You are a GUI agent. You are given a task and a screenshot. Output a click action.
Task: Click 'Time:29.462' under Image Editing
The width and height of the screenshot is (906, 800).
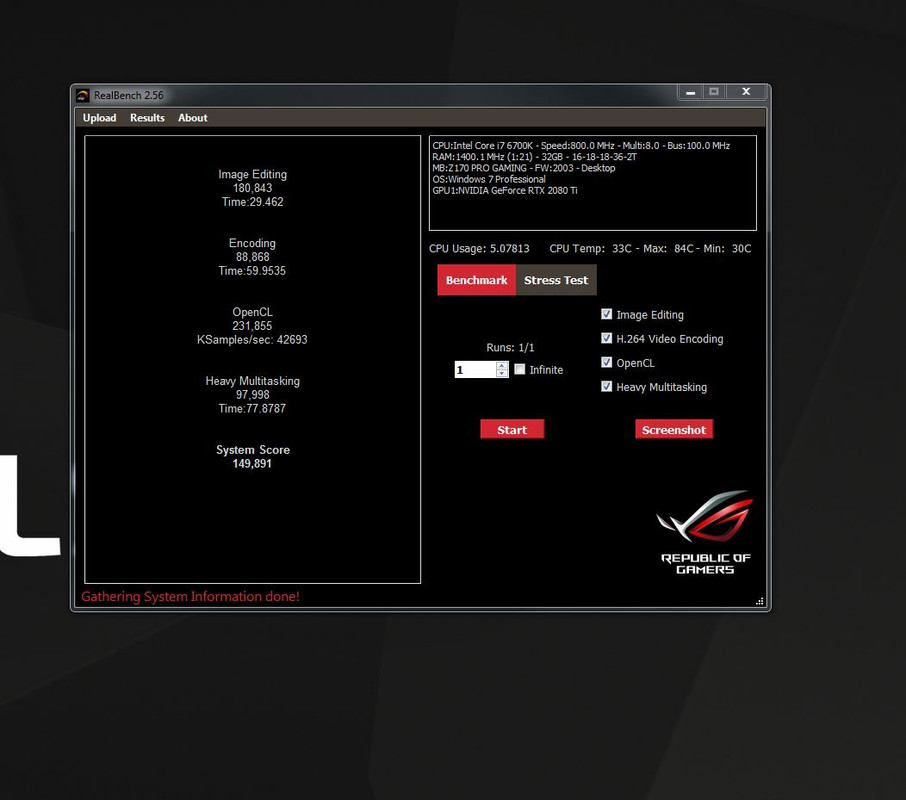(253, 202)
